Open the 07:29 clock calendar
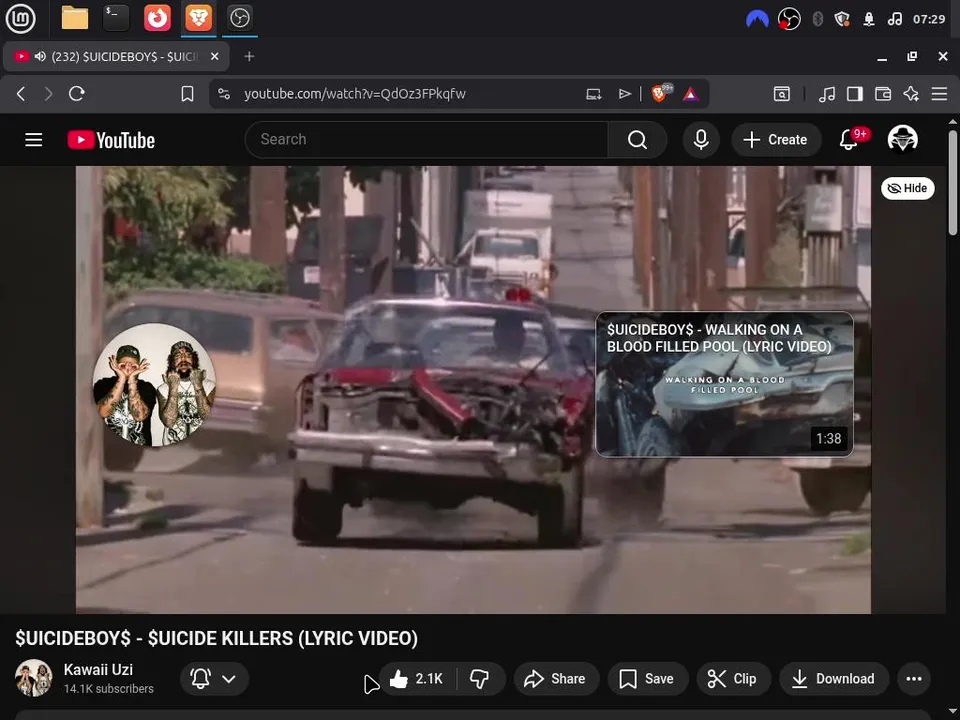The image size is (960, 720). [929, 19]
